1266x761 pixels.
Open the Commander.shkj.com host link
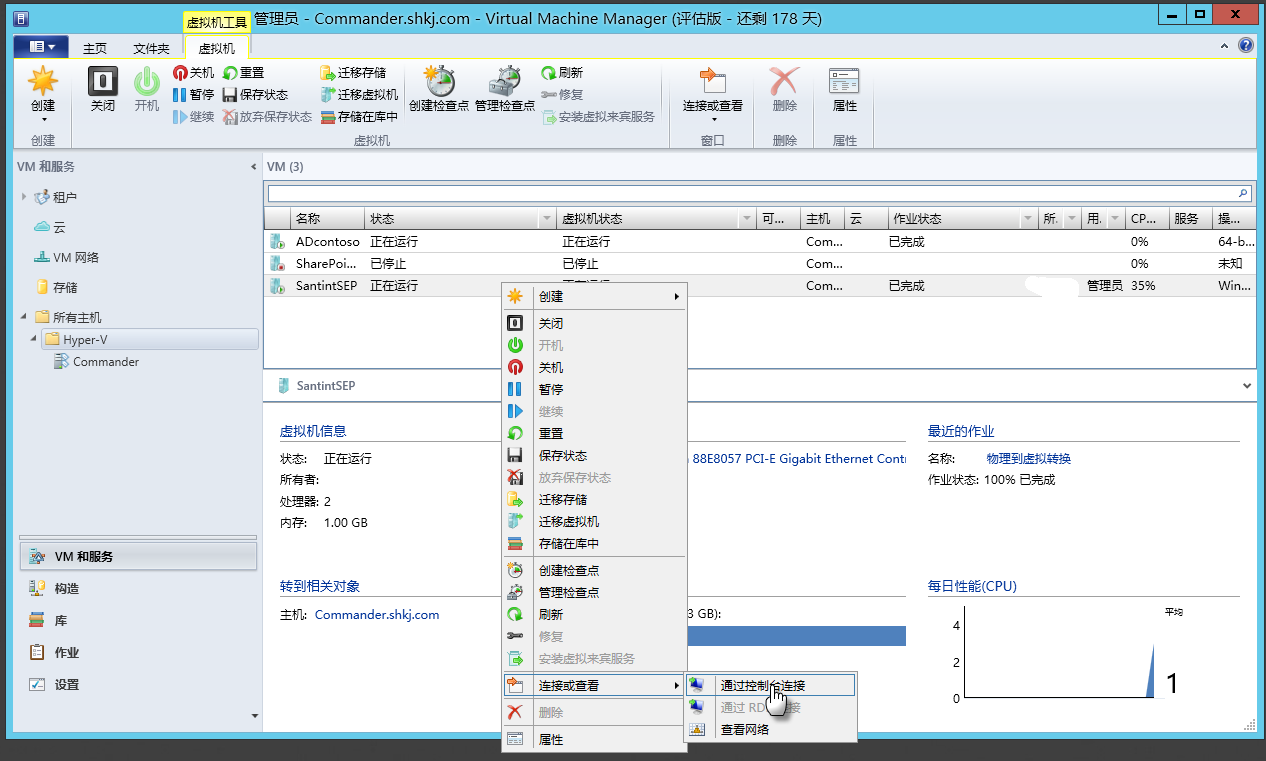point(377,614)
